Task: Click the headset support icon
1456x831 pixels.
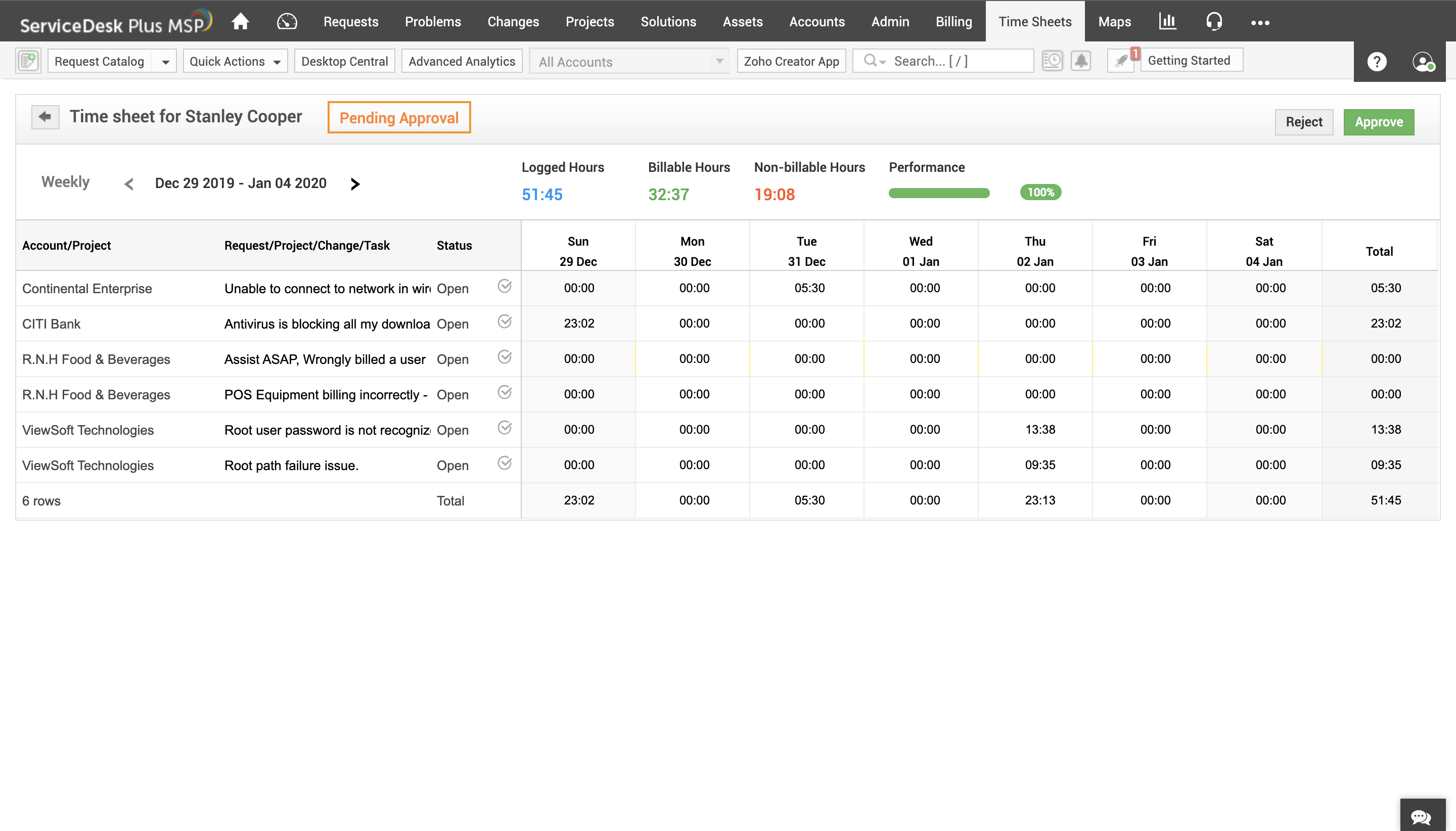Action: click(x=1213, y=21)
